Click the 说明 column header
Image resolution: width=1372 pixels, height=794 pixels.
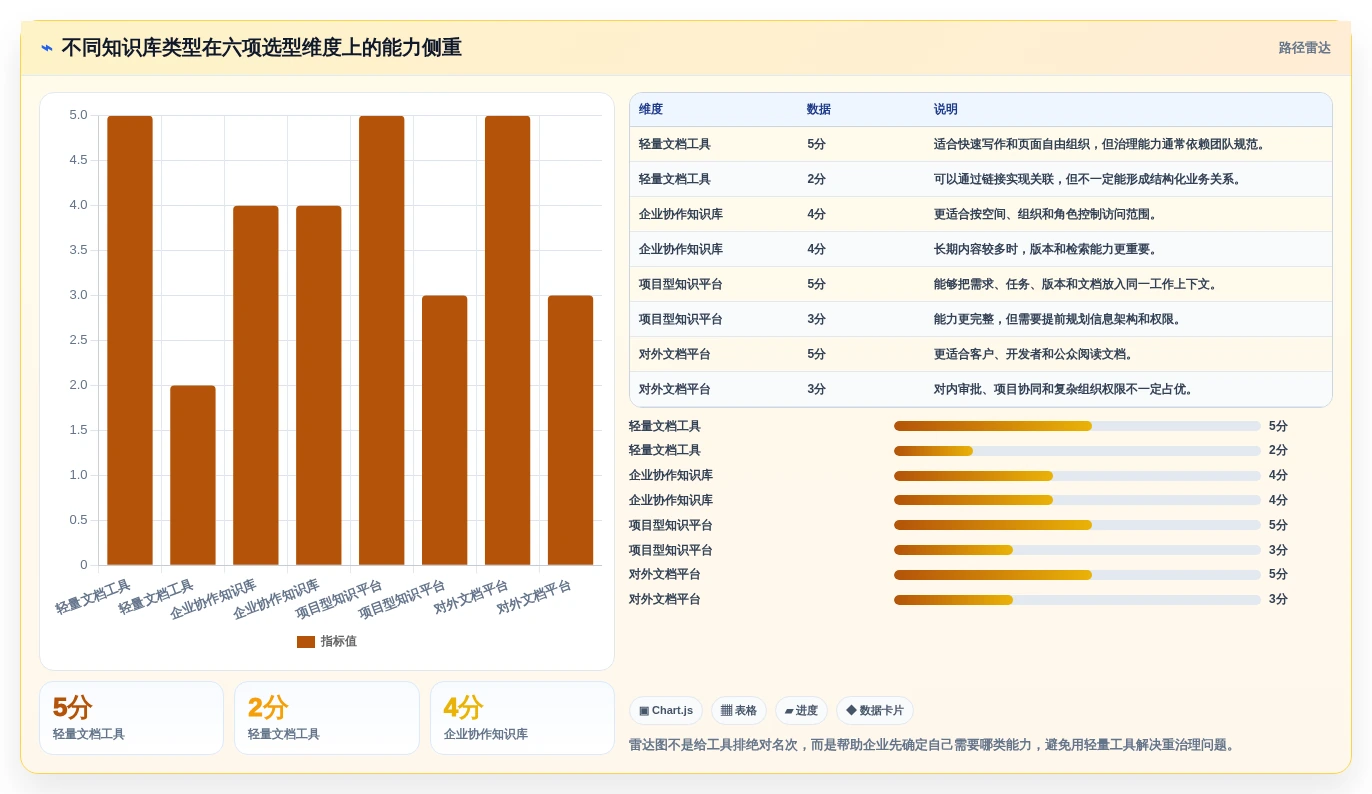(x=946, y=110)
